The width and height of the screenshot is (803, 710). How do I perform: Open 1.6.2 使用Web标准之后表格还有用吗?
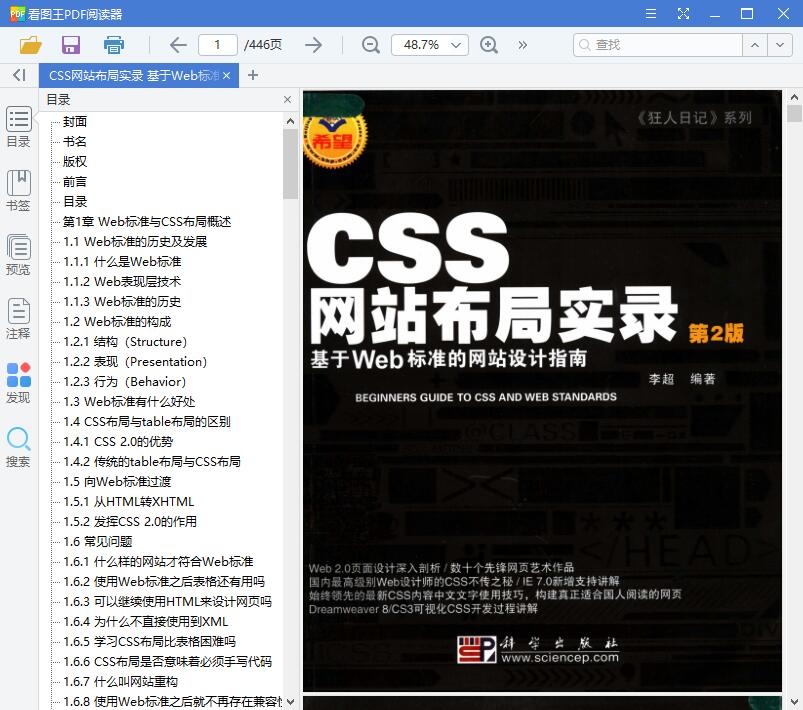164,581
